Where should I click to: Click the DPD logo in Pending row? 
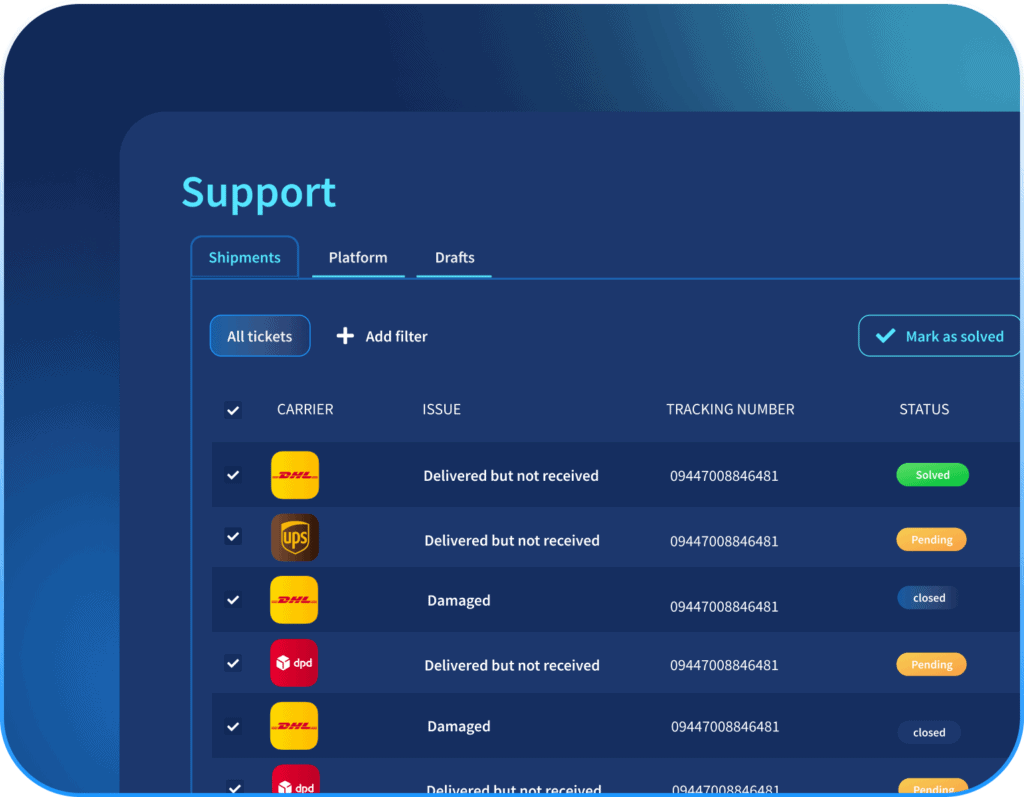pyautogui.click(x=294, y=663)
